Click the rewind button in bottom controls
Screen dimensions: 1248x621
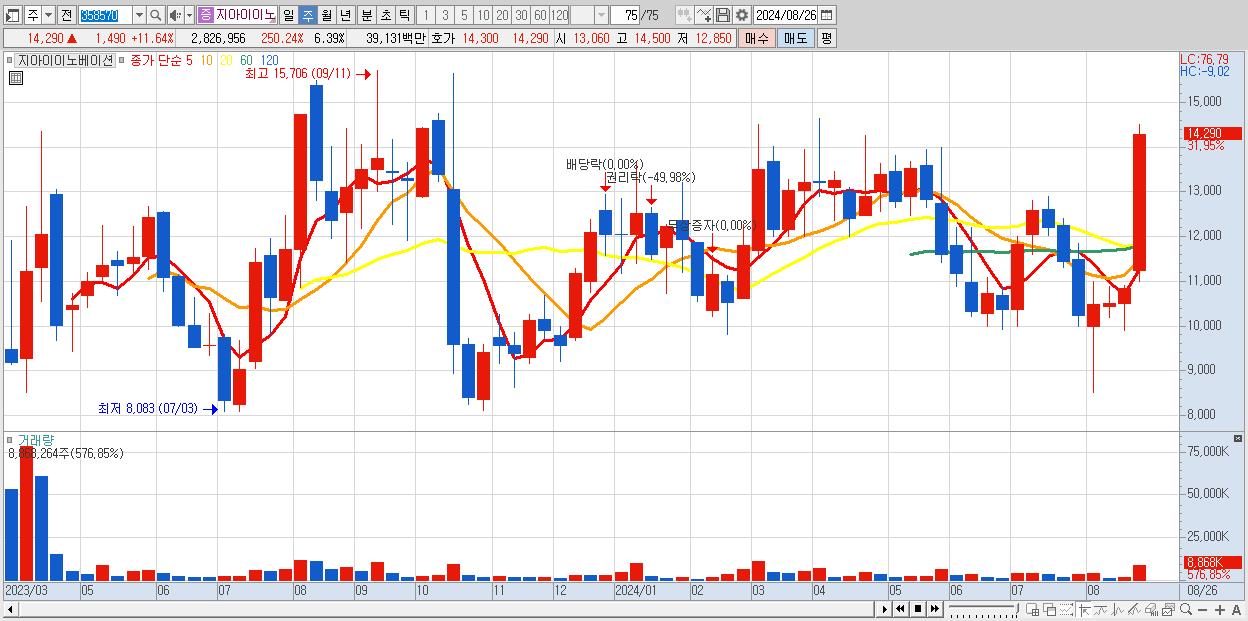point(900,608)
